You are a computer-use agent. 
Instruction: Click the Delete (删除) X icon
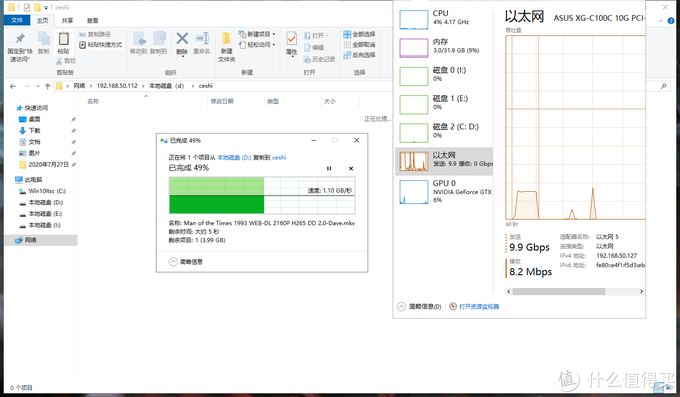click(182, 39)
